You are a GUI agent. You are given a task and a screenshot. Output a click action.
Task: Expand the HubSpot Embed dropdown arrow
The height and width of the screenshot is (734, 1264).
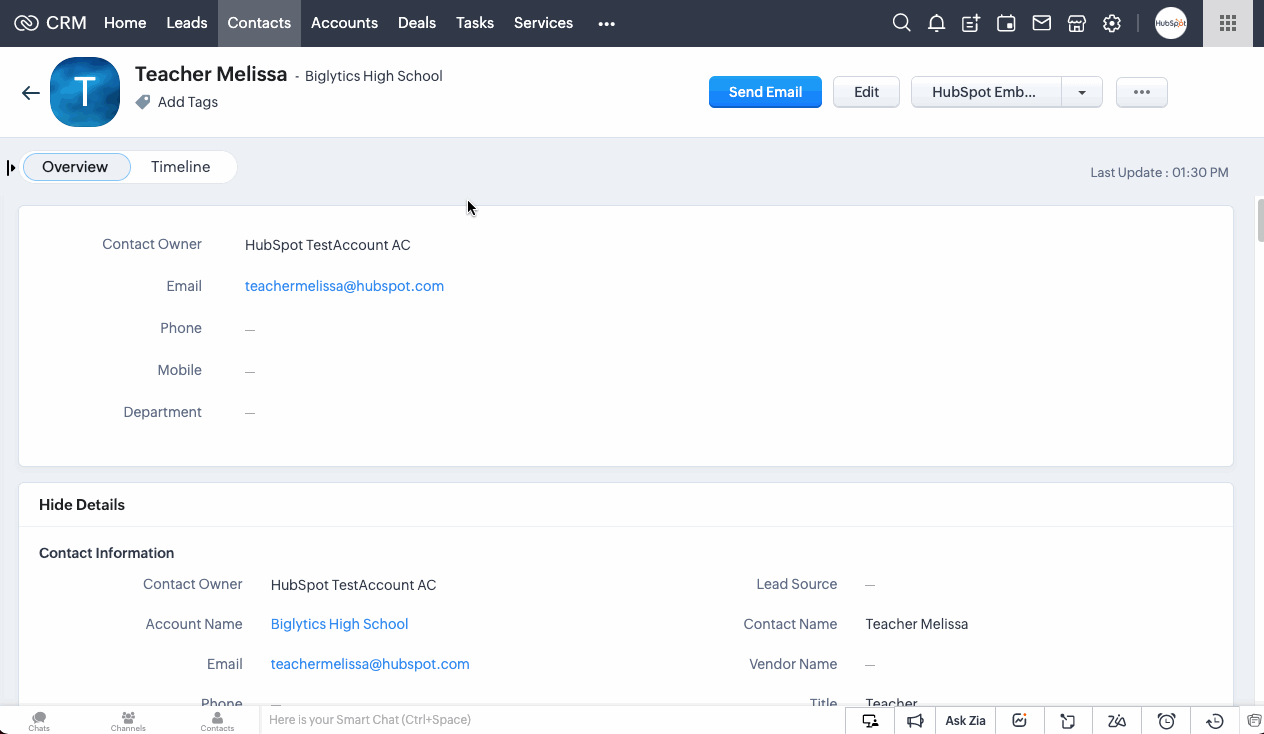1082,92
